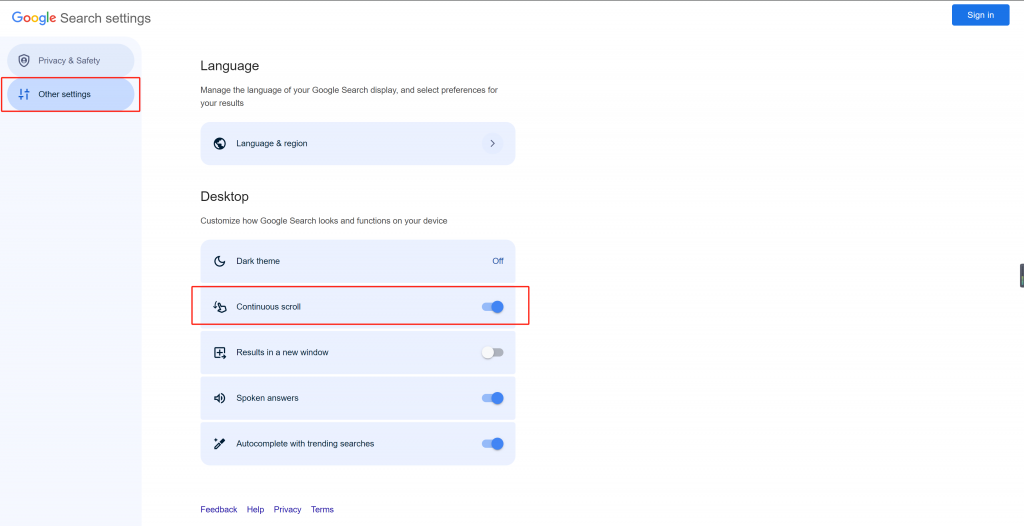Toggle Autocomplete with trending searches switch
Screen dimensions: 1024x526
[x=493, y=444]
